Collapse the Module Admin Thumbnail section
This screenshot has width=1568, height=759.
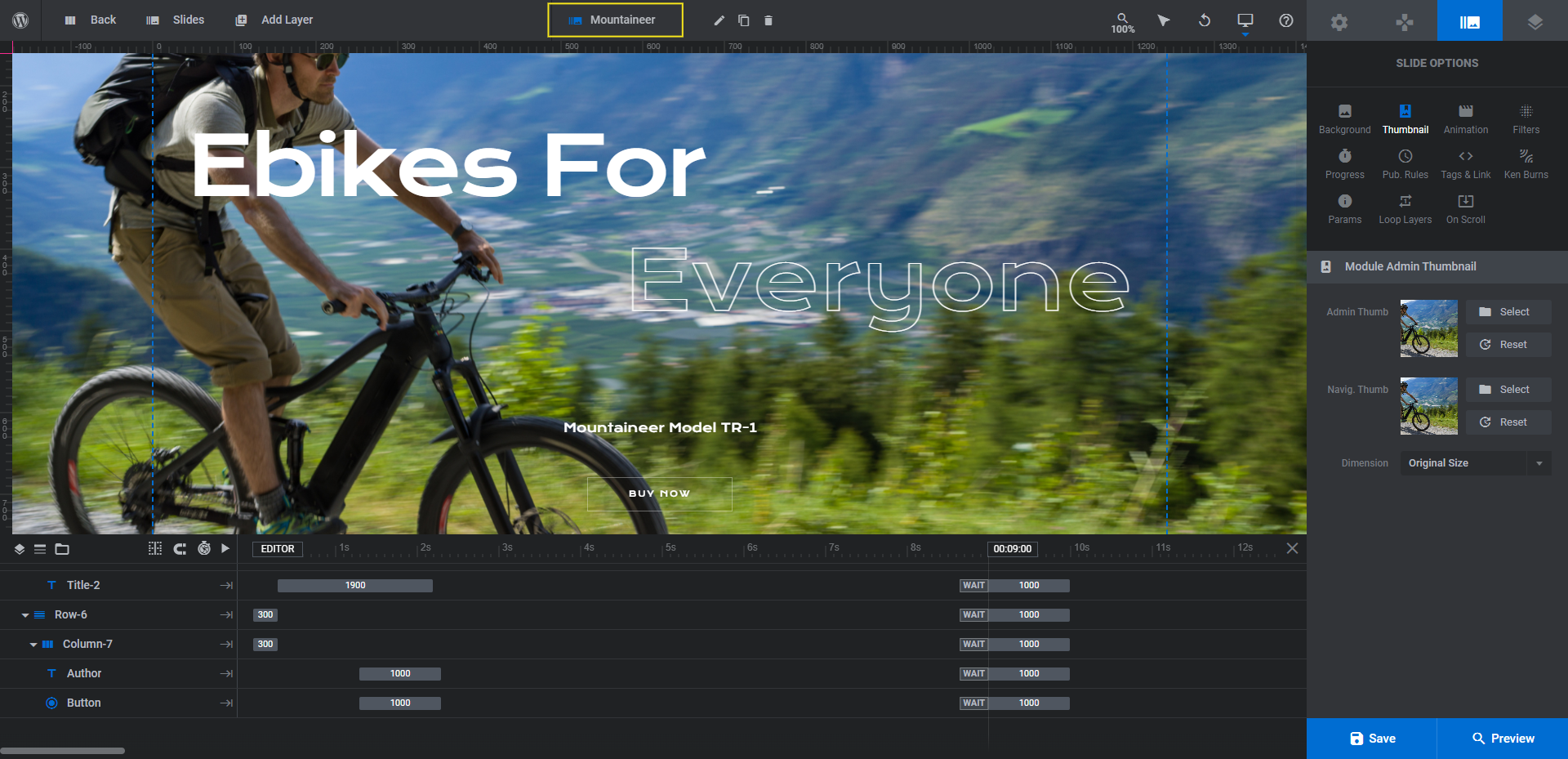pyautogui.click(x=1437, y=266)
